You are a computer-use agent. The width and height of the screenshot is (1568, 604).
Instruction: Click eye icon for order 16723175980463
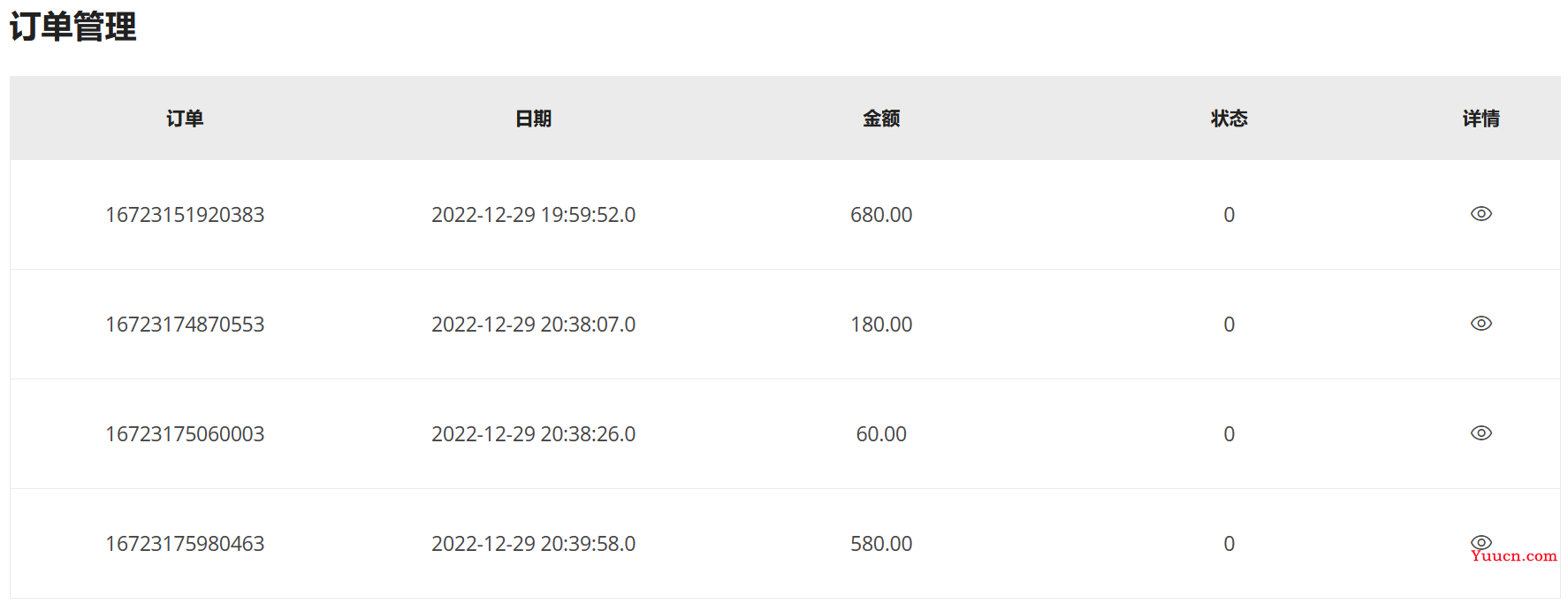pos(1480,542)
